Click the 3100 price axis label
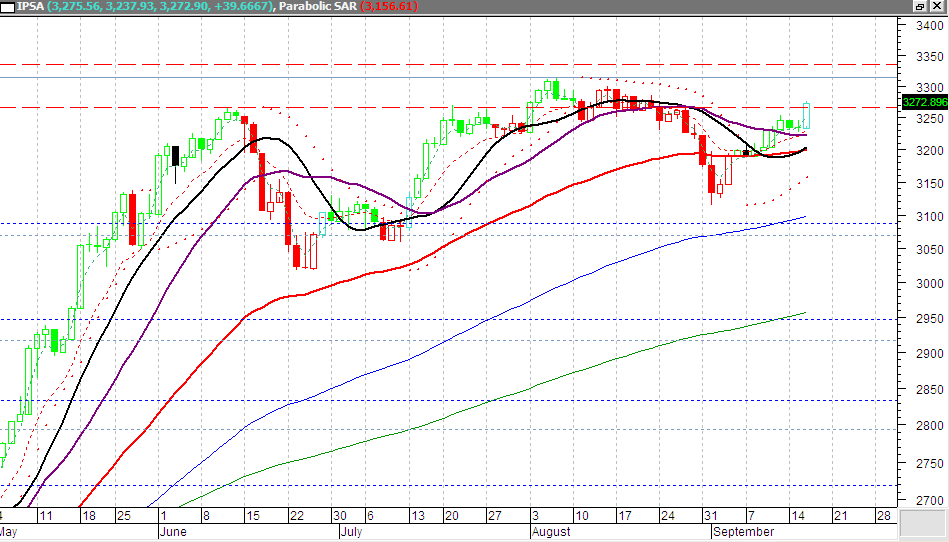Screen dimensions: 949x542 pyautogui.click(x=930, y=216)
